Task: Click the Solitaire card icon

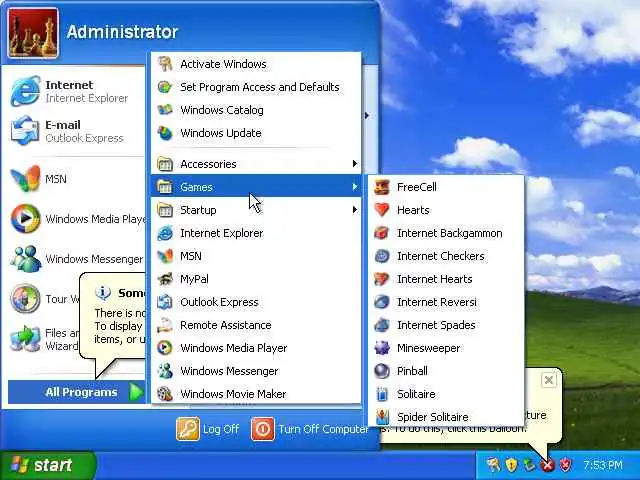Action: pyautogui.click(x=382, y=394)
